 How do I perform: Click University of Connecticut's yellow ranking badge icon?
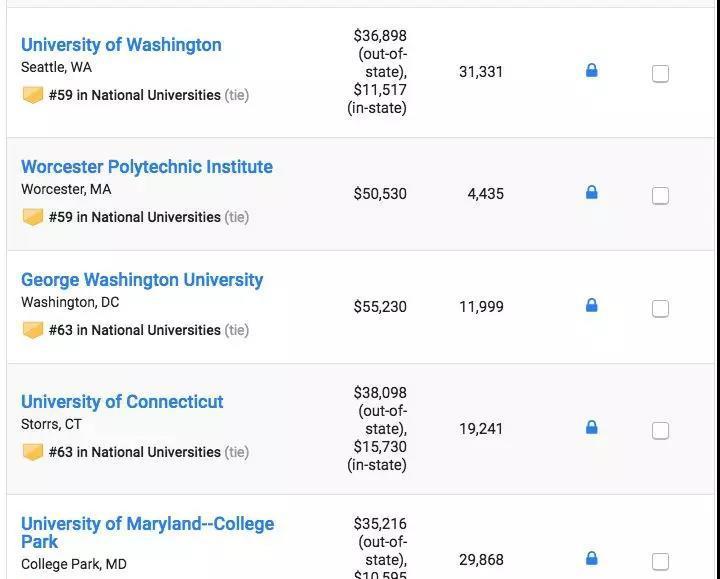pos(33,452)
